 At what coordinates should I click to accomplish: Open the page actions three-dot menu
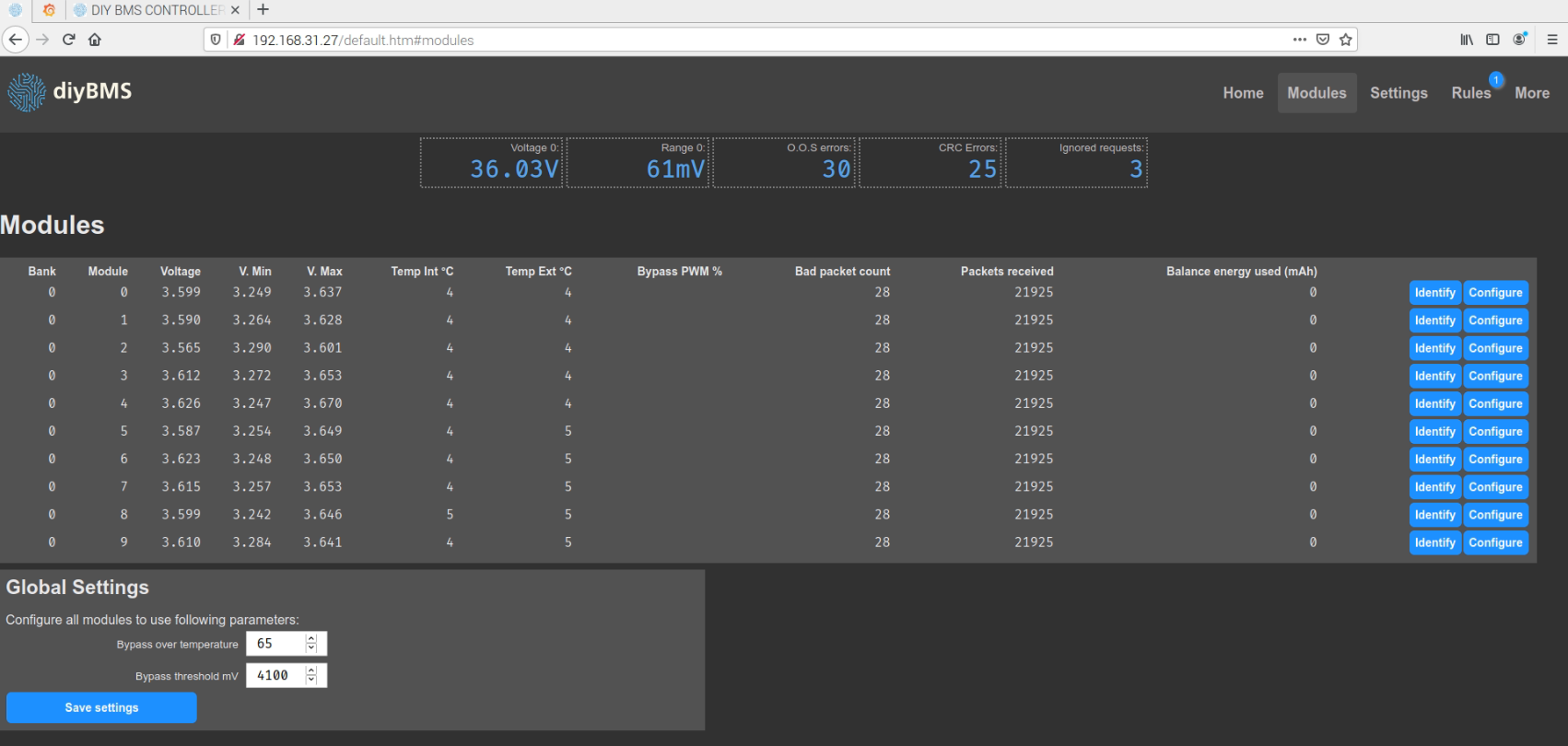pos(1300,40)
